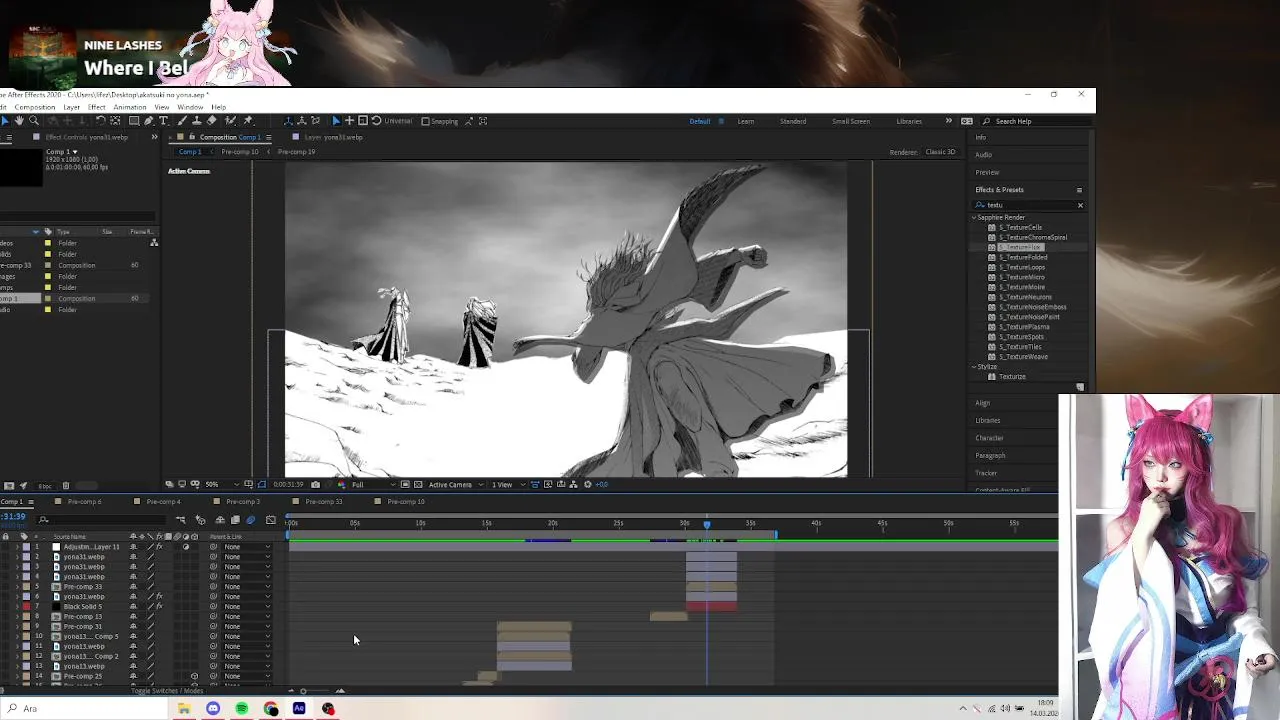Click the timeline zoom slider
The height and width of the screenshot is (720, 1280).
click(x=304, y=691)
